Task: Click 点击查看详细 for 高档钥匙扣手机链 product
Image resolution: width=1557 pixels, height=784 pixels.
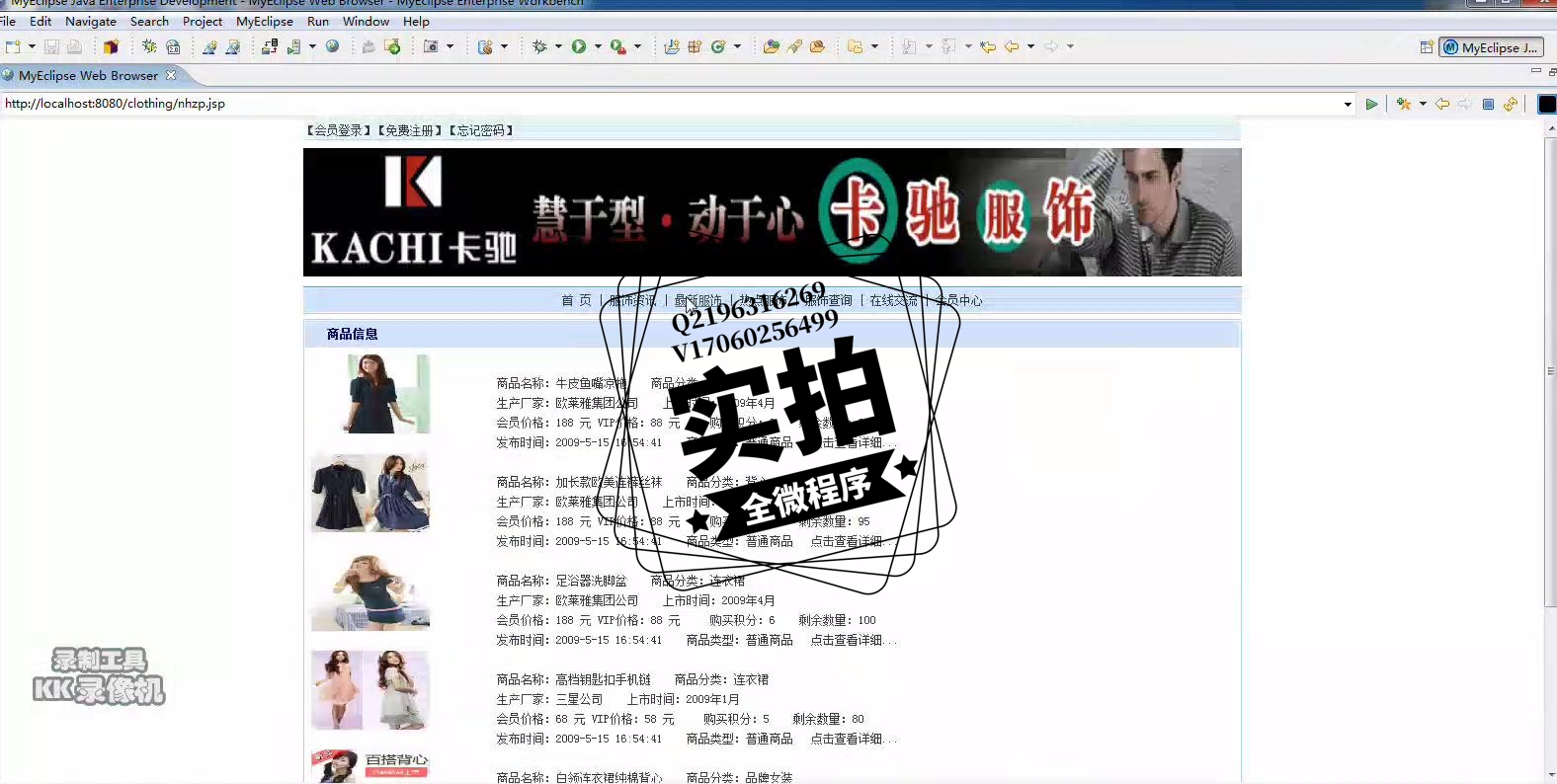Action: 853,739
